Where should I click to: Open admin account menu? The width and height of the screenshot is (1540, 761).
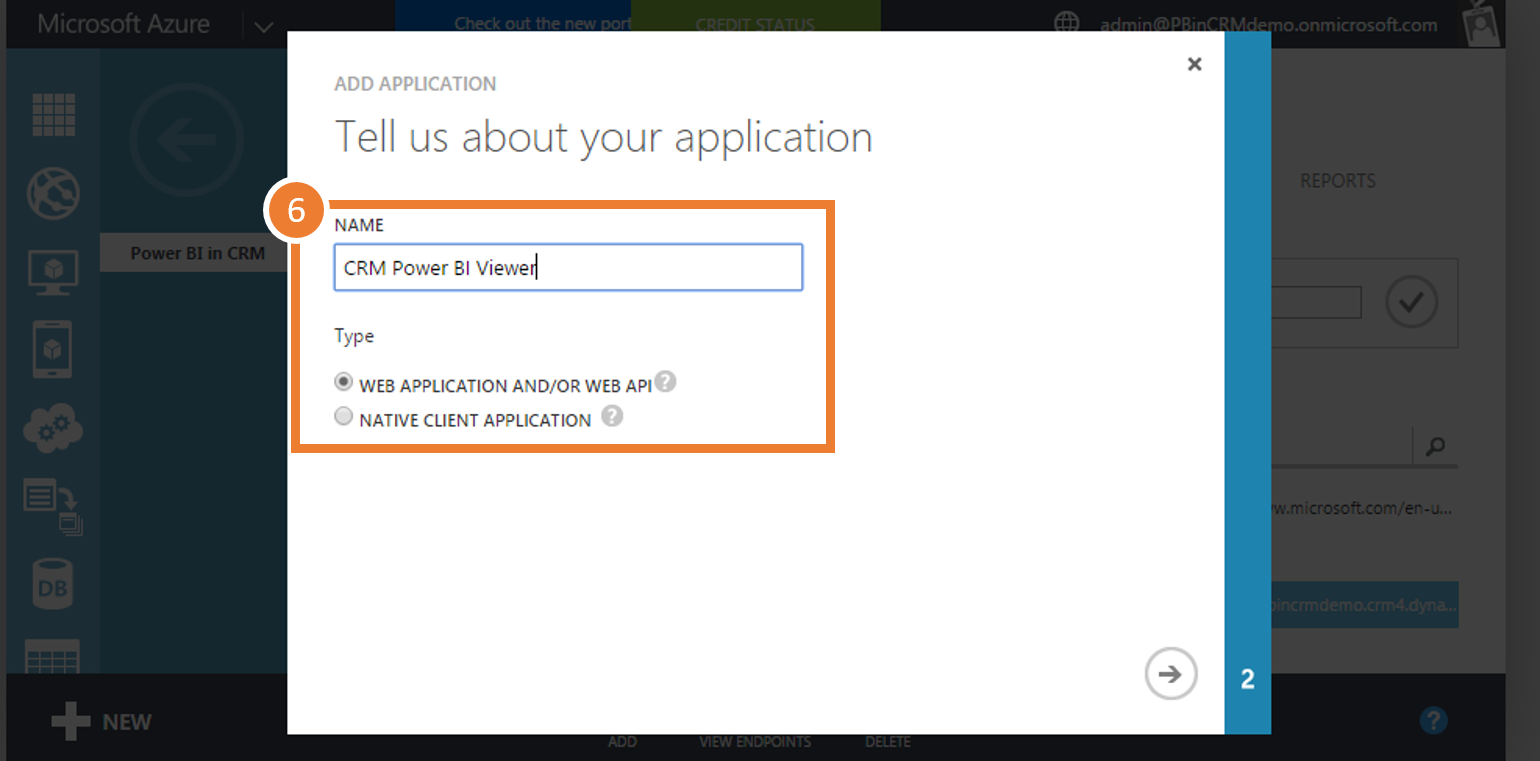click(x=1269, y=25)
